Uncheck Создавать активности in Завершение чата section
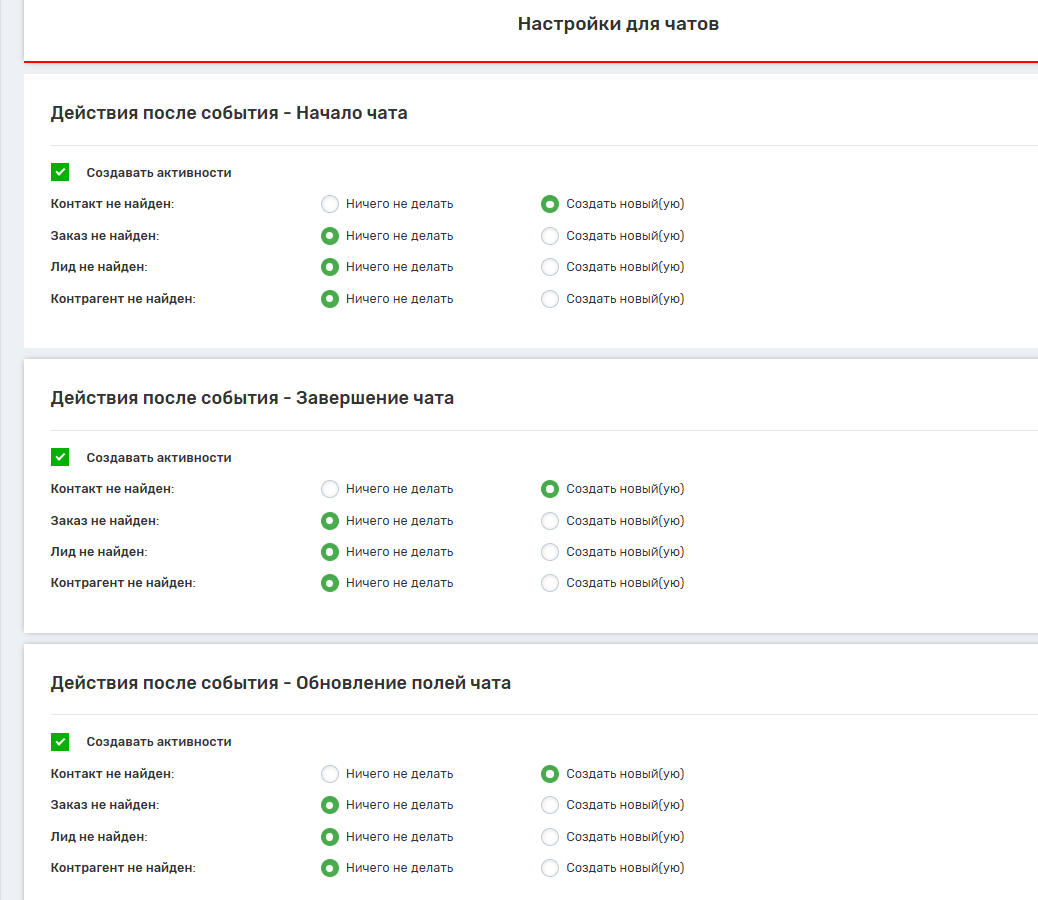The width and height of the screenshot is (1038, 900). [60, 458]
